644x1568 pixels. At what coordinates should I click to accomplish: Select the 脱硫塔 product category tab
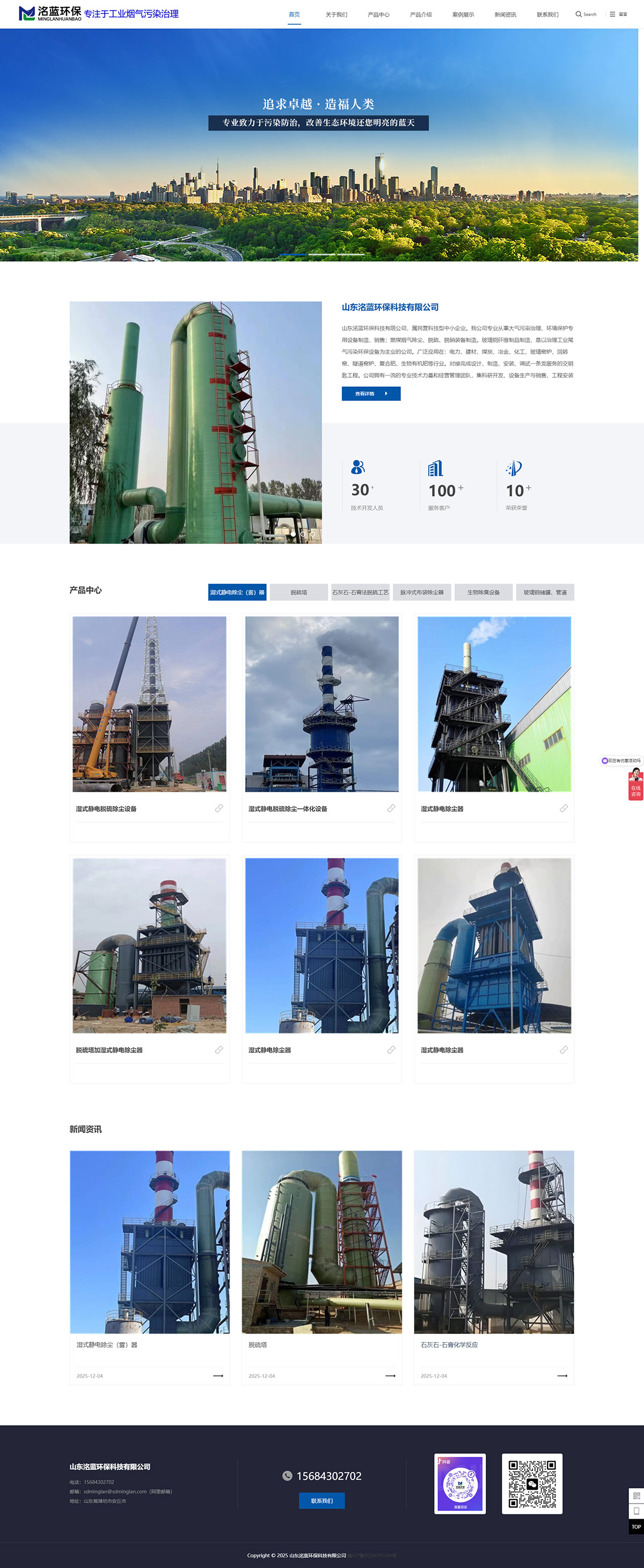click(299, 592)
